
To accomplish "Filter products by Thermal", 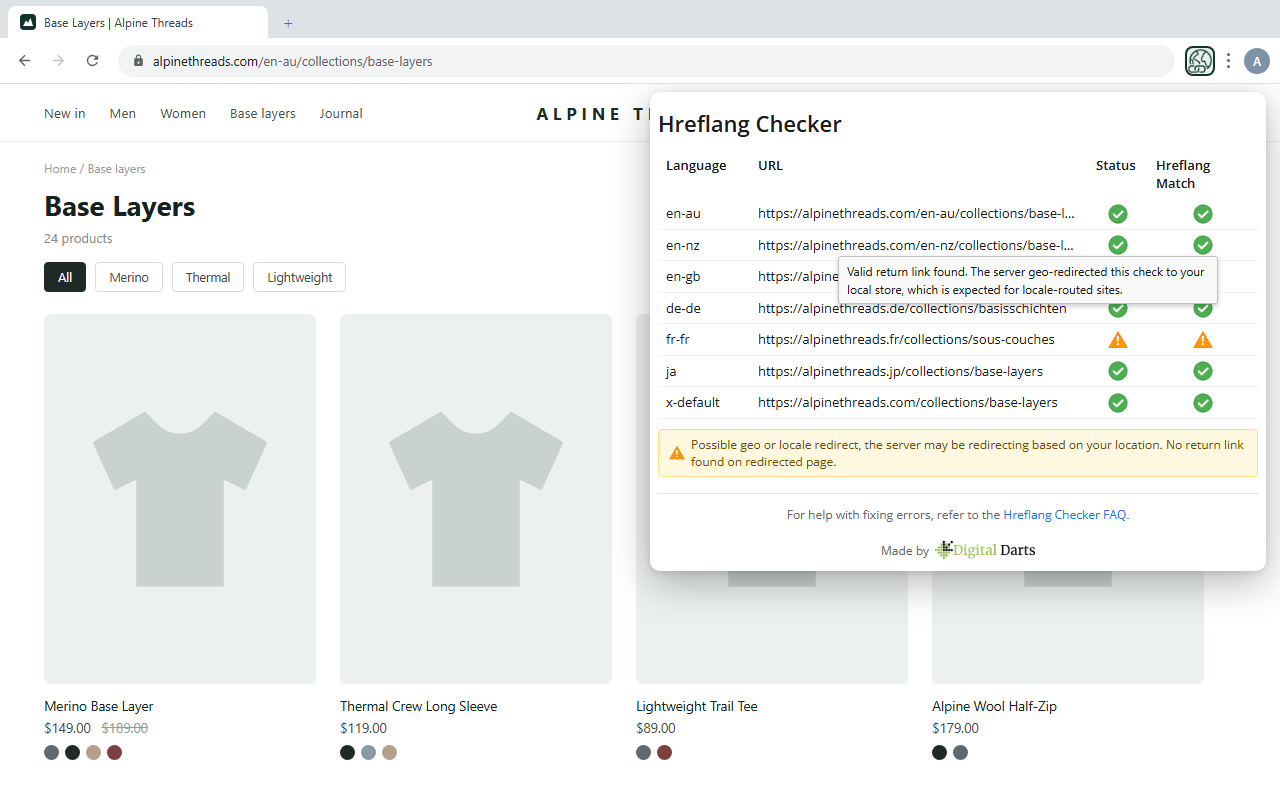I will click(208, 277).
